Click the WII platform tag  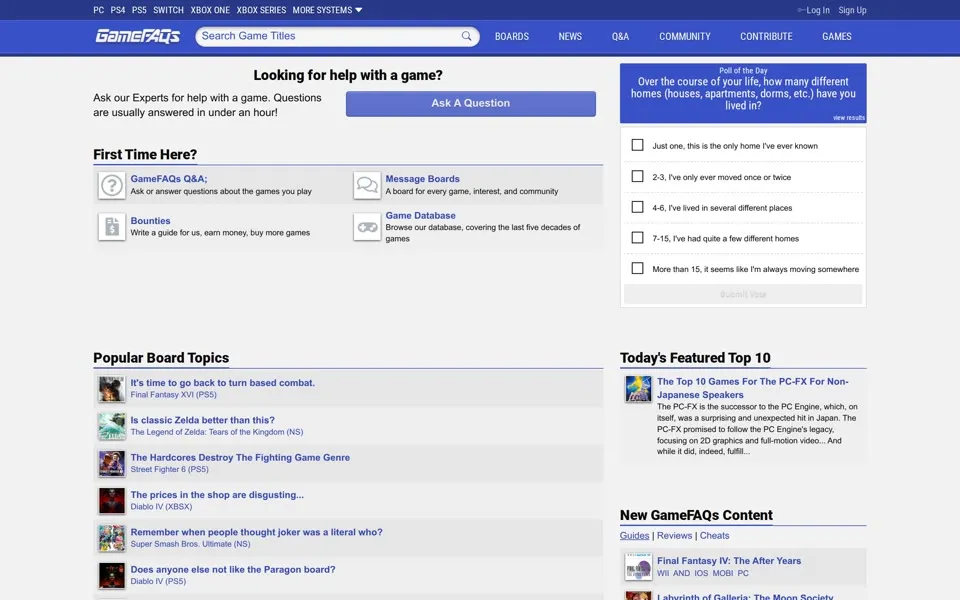663,574
